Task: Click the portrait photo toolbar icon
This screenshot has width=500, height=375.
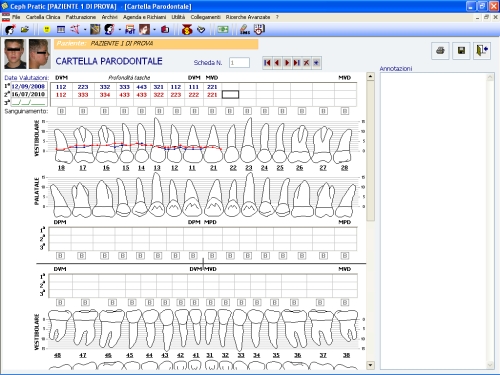Action: point(144,30)
